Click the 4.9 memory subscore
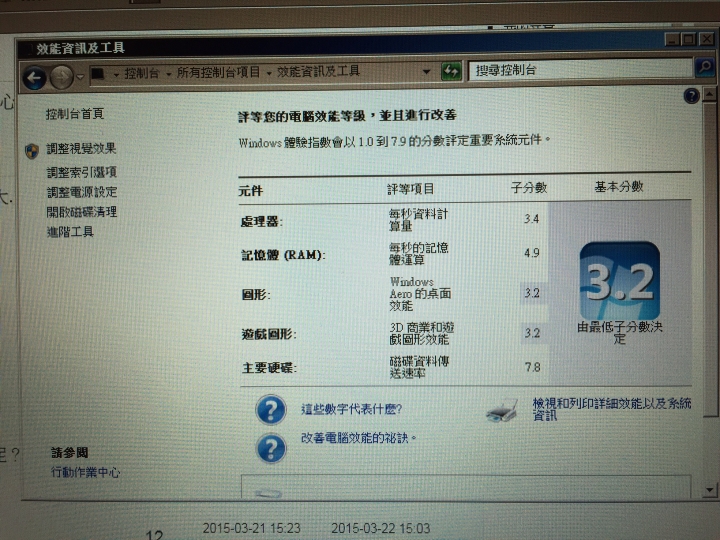Screen dimensions: 720x540 532,253
